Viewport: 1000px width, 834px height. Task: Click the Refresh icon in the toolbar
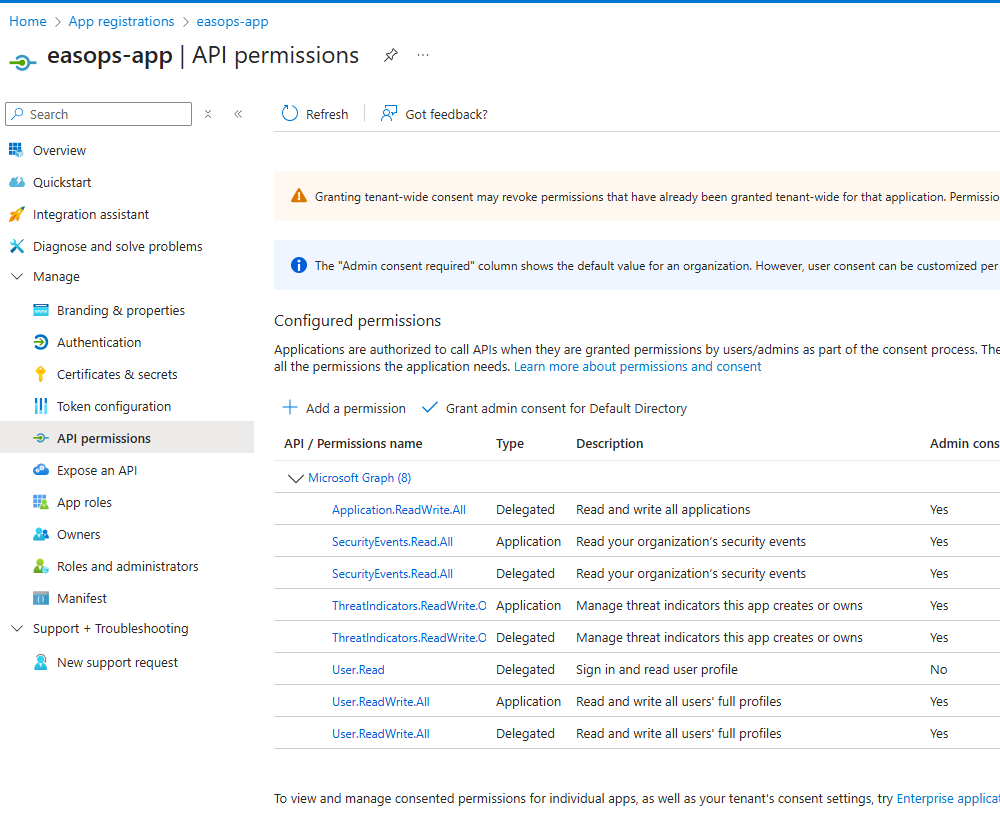point(290,114)
